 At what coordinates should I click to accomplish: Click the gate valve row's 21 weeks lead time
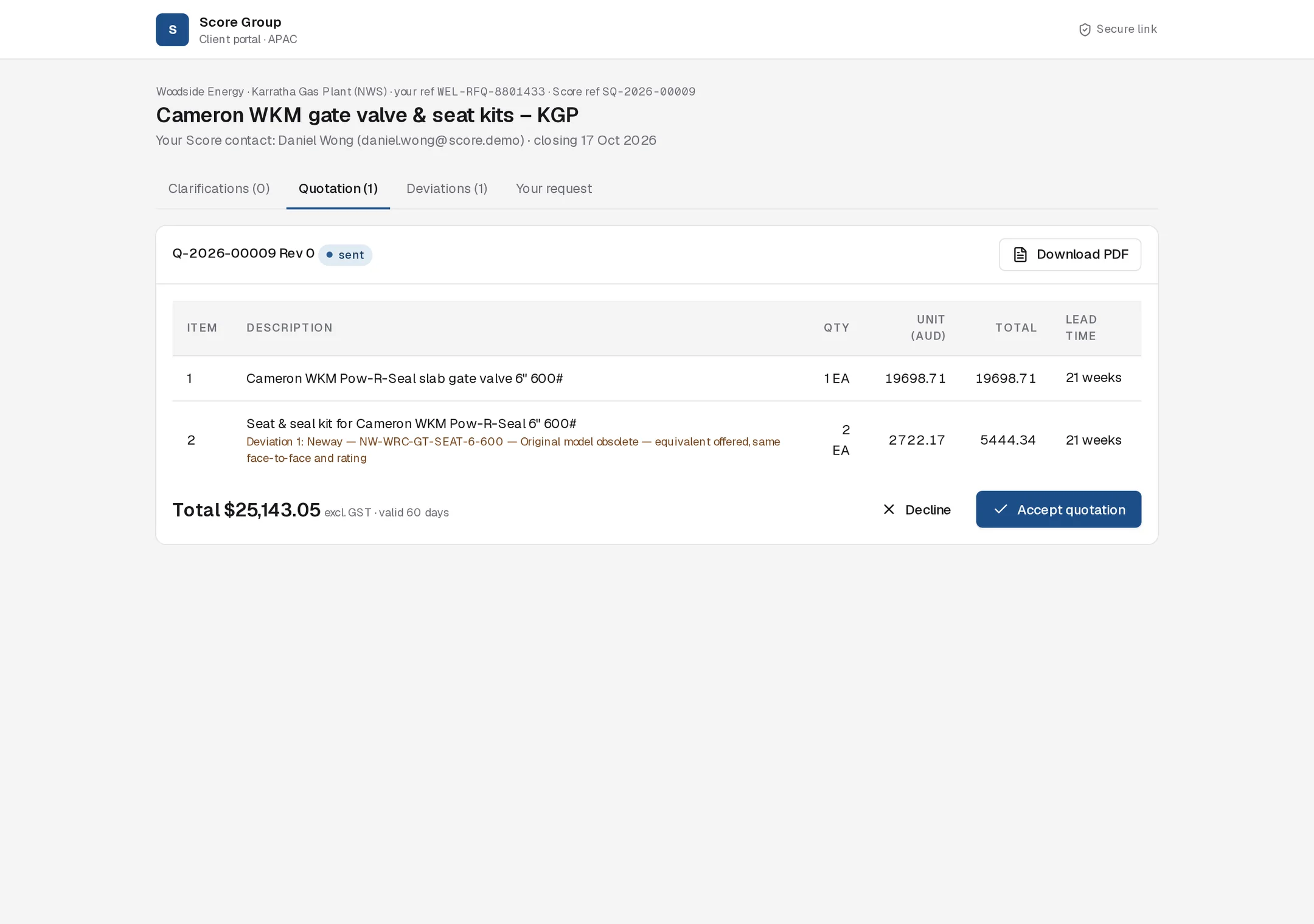click(1093, 378)
